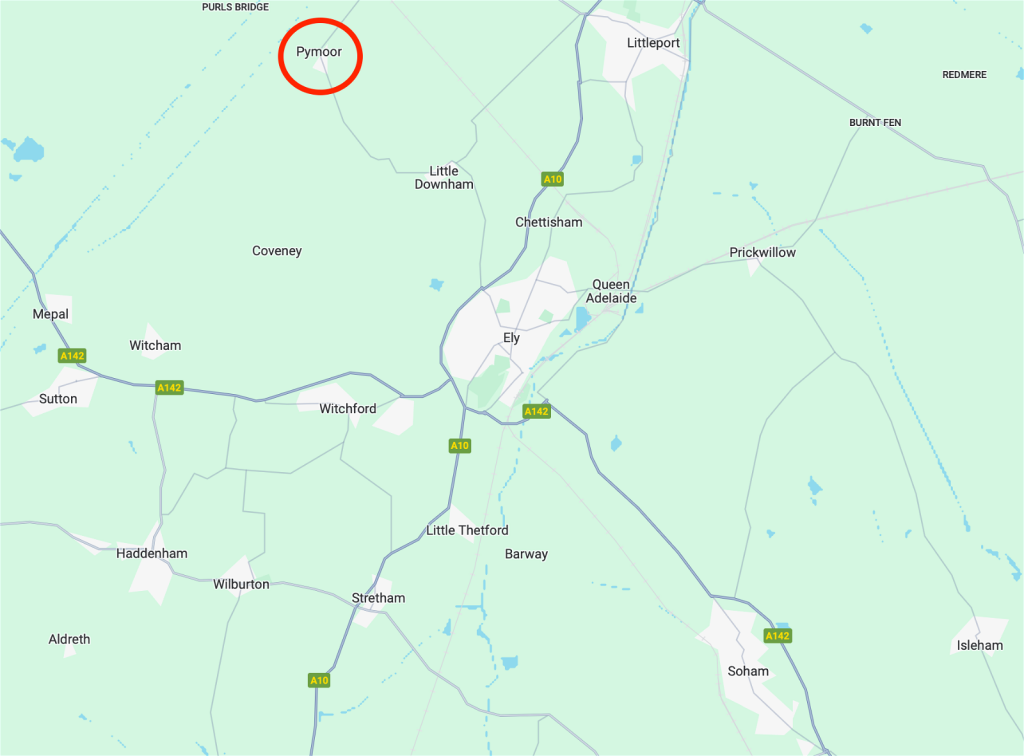Click the Haddenham village label

click(152, 554)
